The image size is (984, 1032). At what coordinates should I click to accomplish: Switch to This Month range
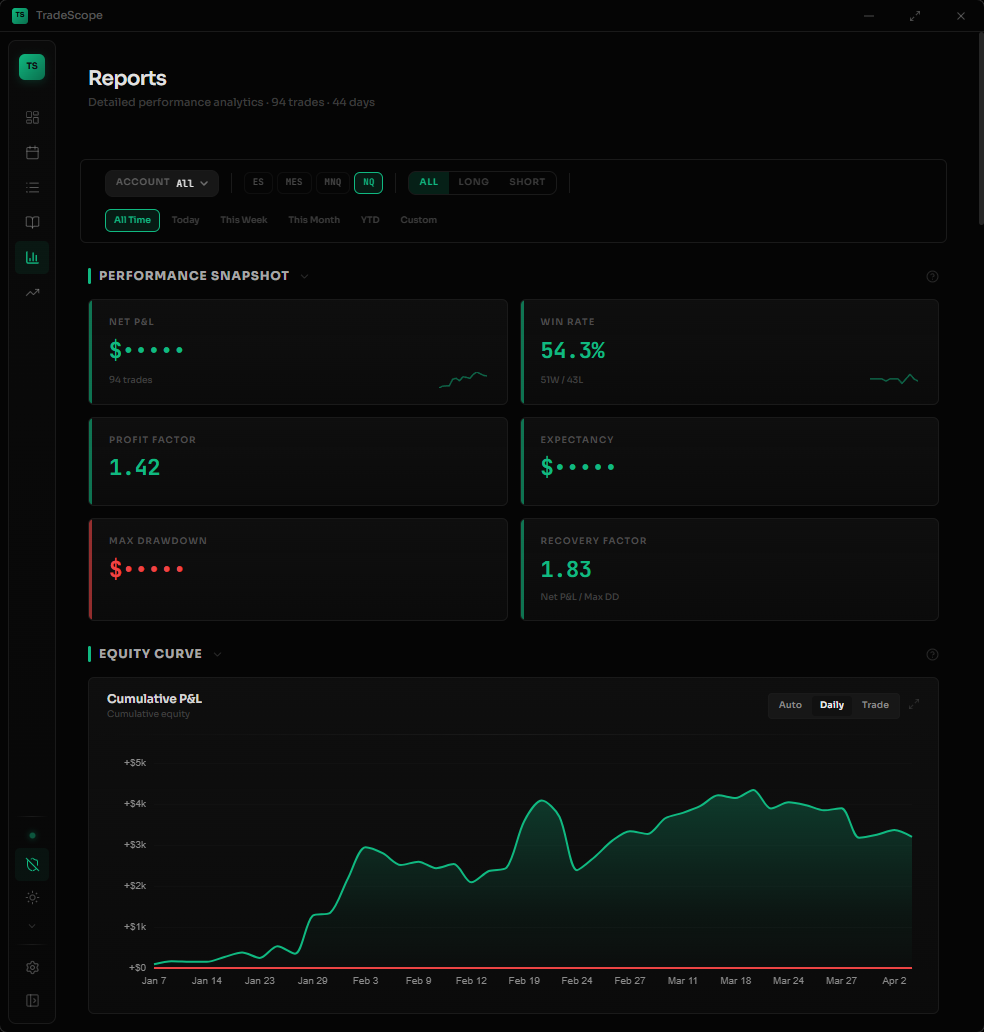pyautogui.click(x=314, y=220)
